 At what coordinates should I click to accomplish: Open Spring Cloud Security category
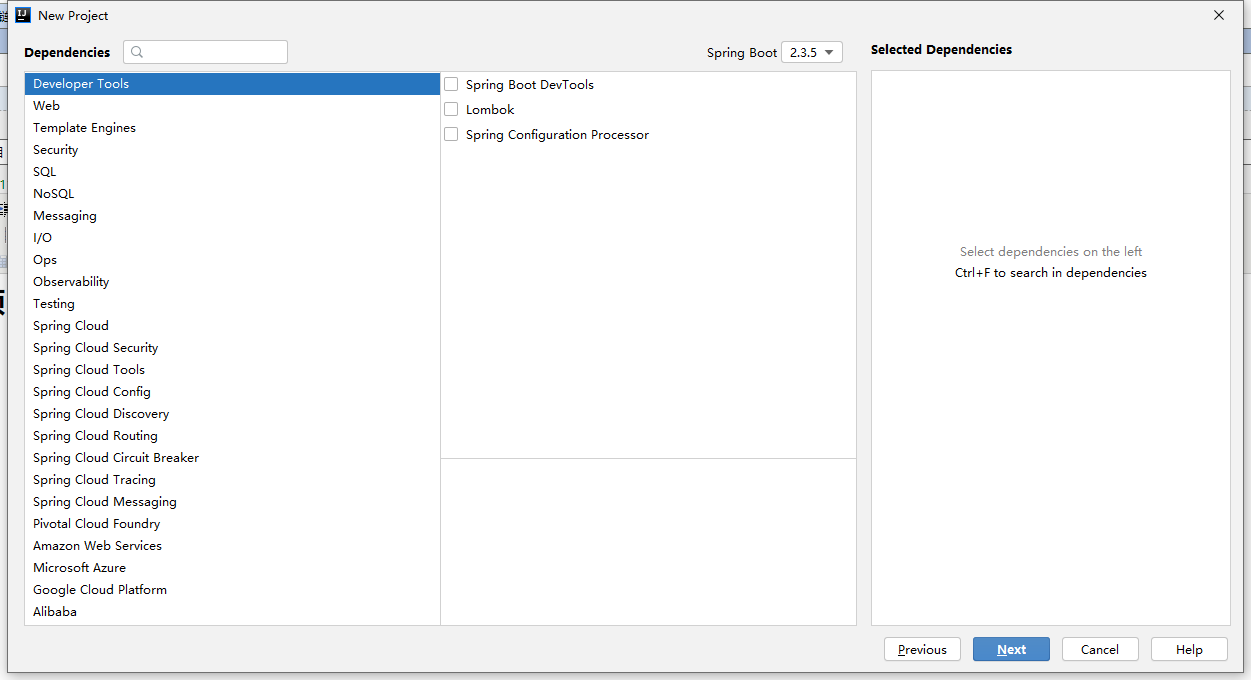pyautogui.click(x=232, y=348)
